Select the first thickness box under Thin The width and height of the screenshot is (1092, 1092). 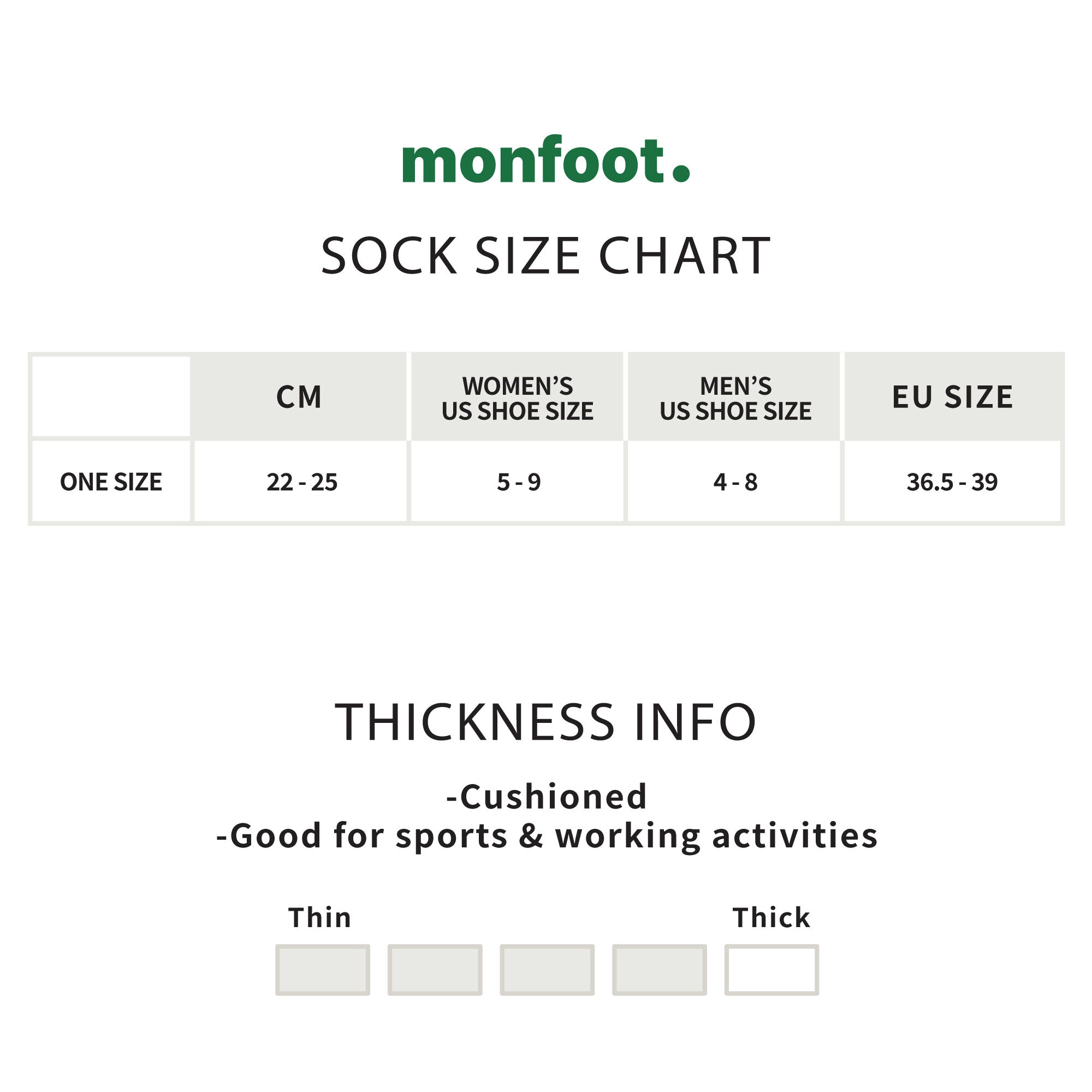pyautogui.click(x=323, y=969)
